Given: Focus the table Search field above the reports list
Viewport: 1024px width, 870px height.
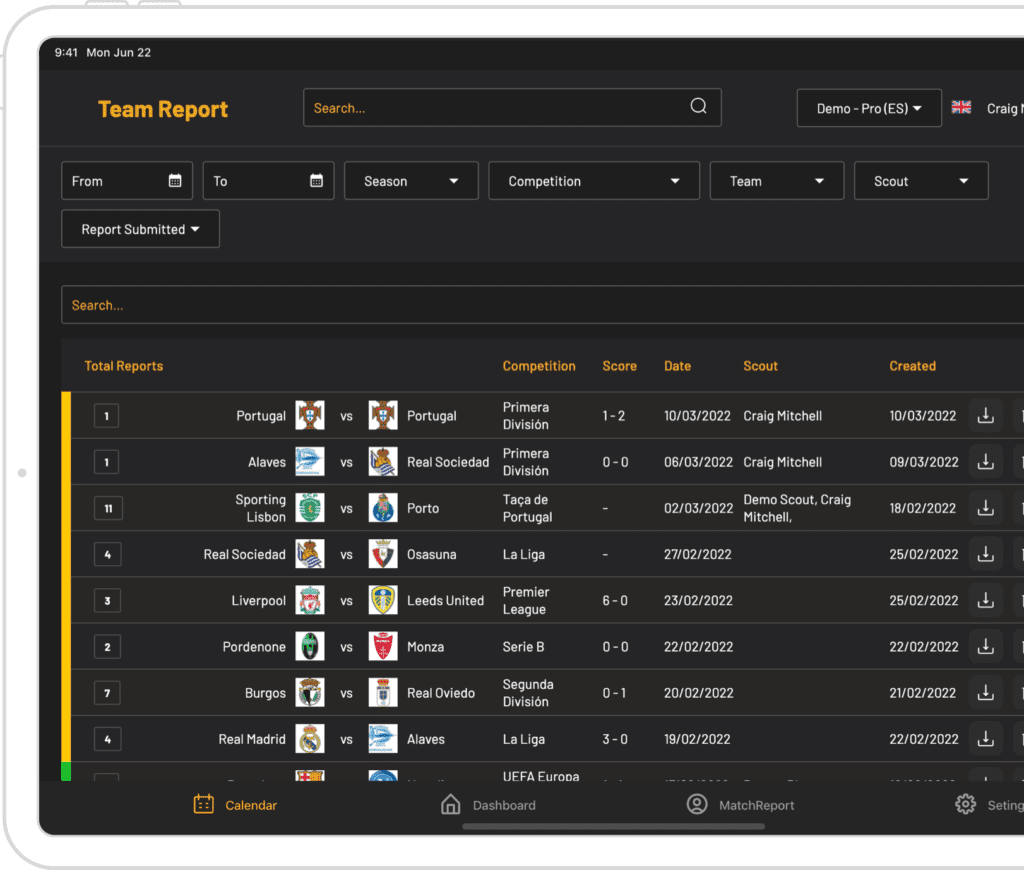Looking at the screenshot, I should click(x=540, y=305).
